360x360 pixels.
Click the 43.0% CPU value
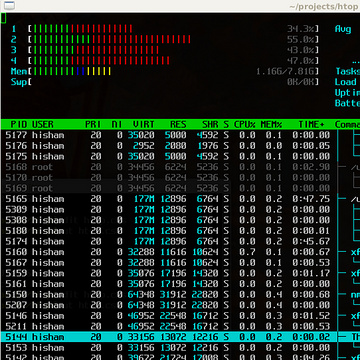[301, 50]
